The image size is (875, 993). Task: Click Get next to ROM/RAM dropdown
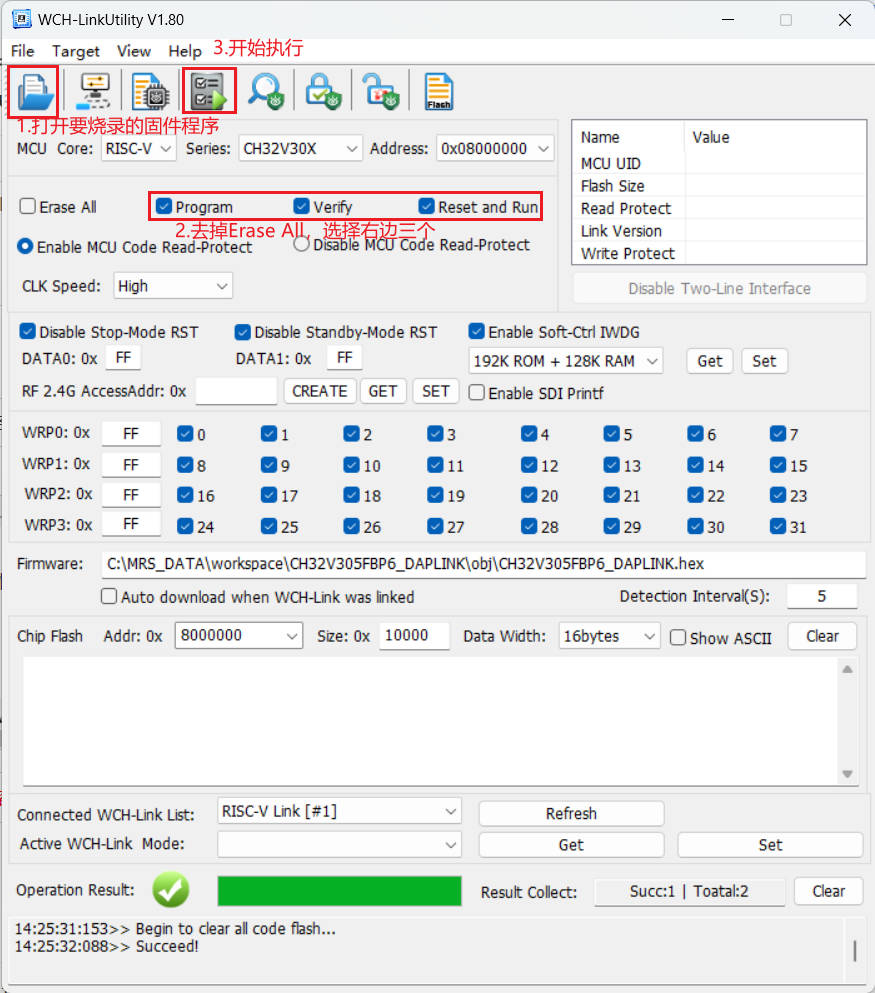click(x=710, y=361)
